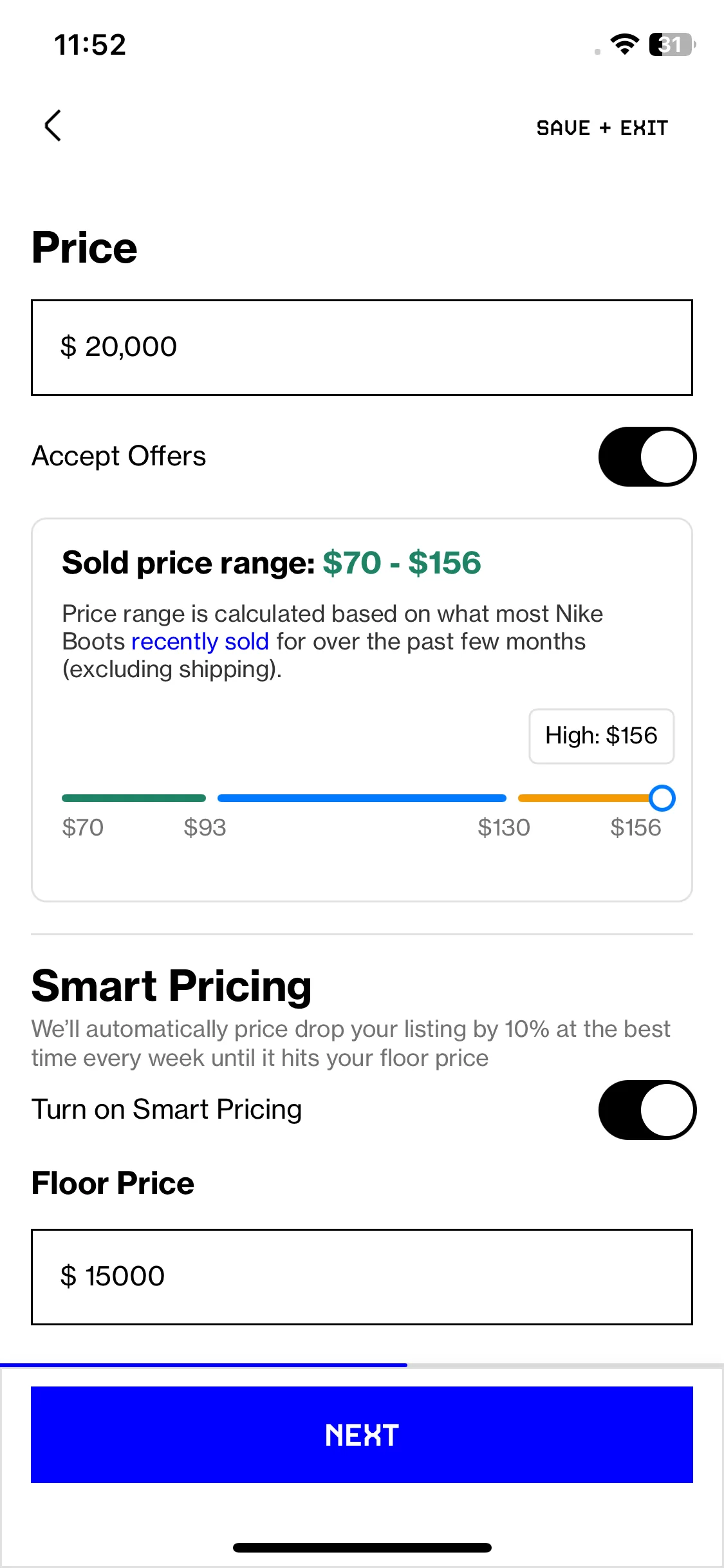724x1568 pixels.
Task: Open the recently sold link
Action: 200,642
